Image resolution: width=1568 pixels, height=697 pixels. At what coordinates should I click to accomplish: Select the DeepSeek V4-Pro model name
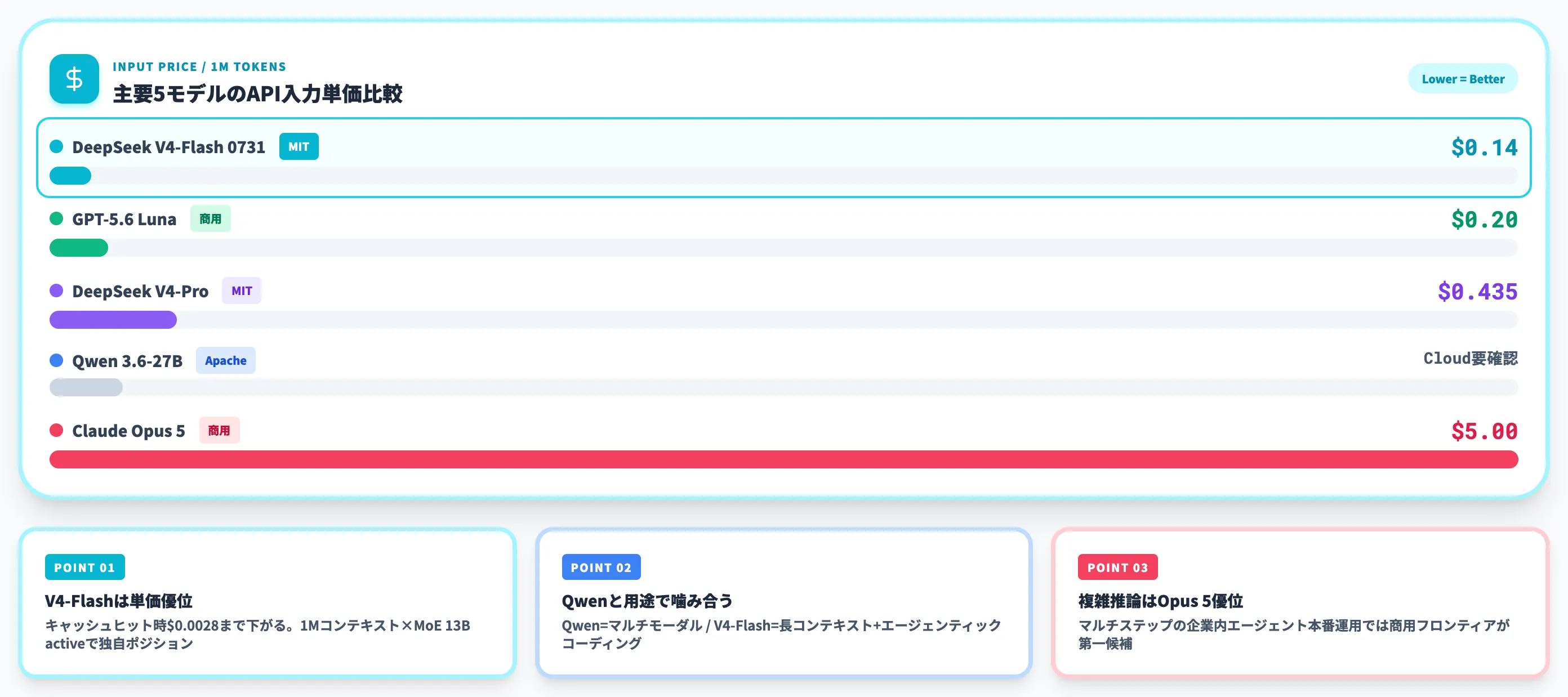pos(140,291)
